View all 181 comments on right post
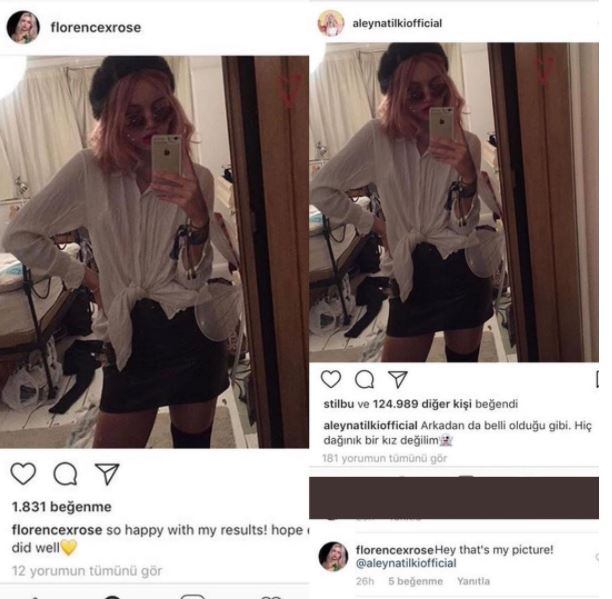Image resolution: width=612 pixels, height=599 pixels. (384, 458)
